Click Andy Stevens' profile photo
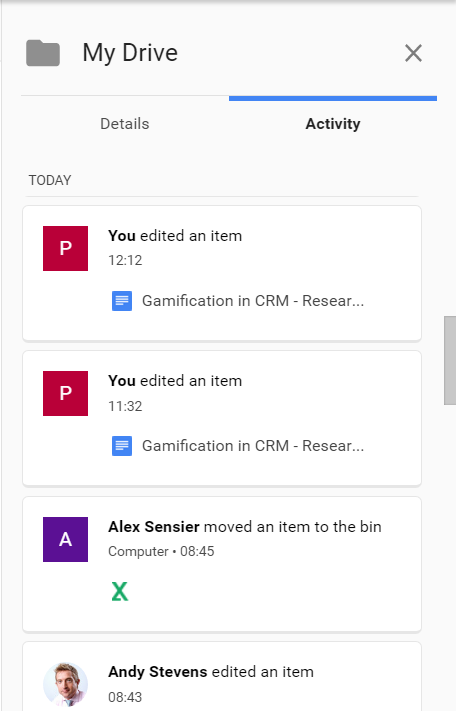 (x=66, y=686)
